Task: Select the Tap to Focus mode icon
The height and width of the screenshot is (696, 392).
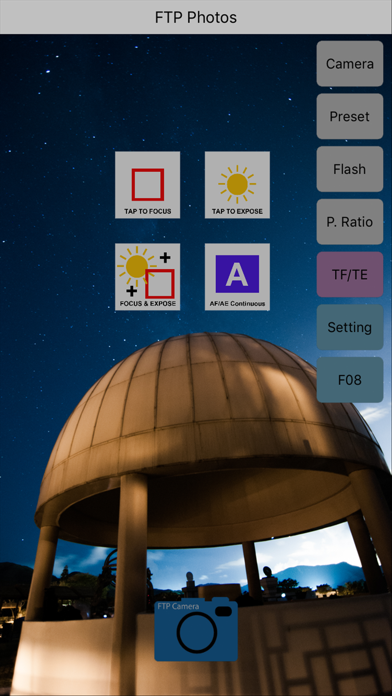Action: [147, 185]
